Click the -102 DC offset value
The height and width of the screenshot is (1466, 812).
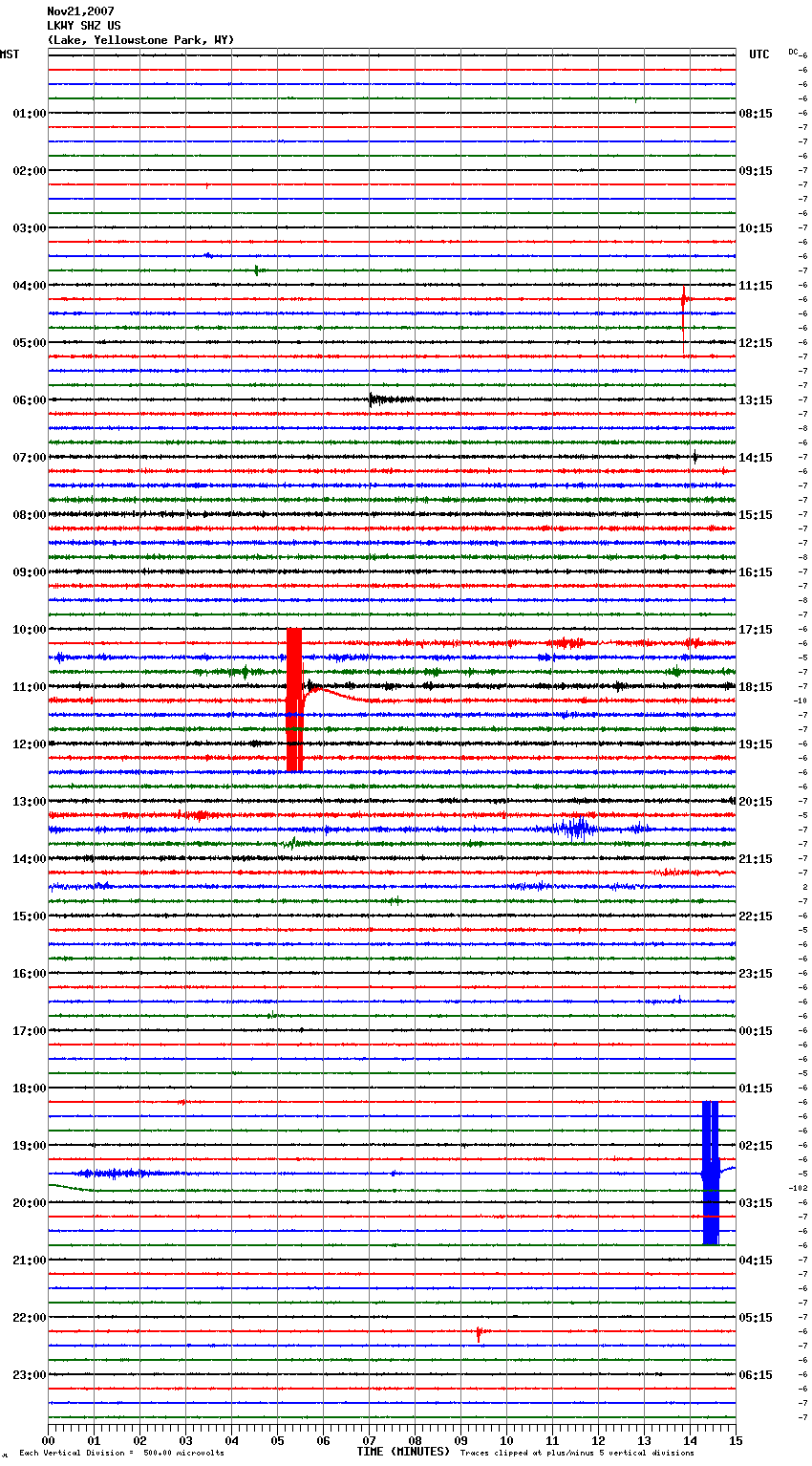coord(799,1188)
